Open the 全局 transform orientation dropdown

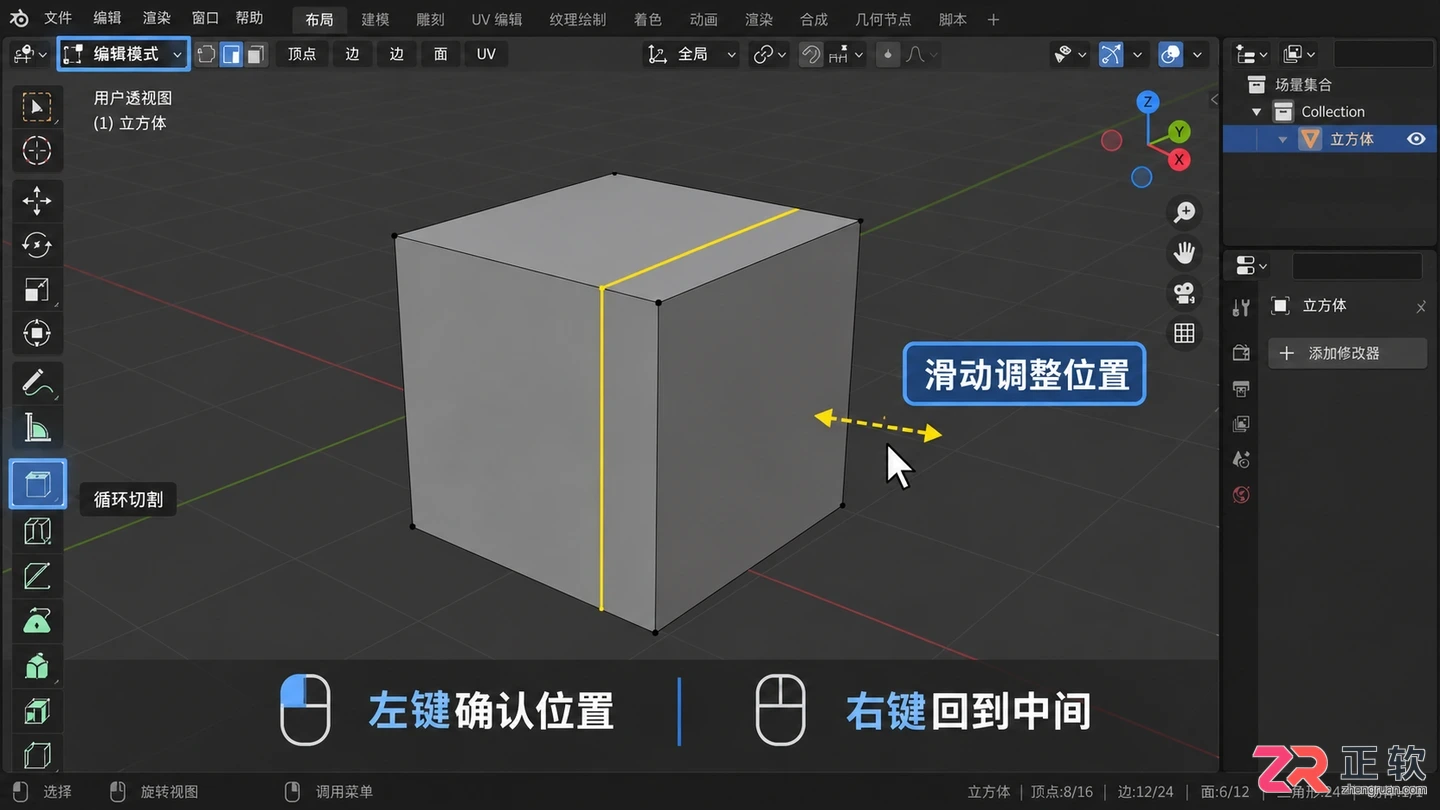(692, 54)
